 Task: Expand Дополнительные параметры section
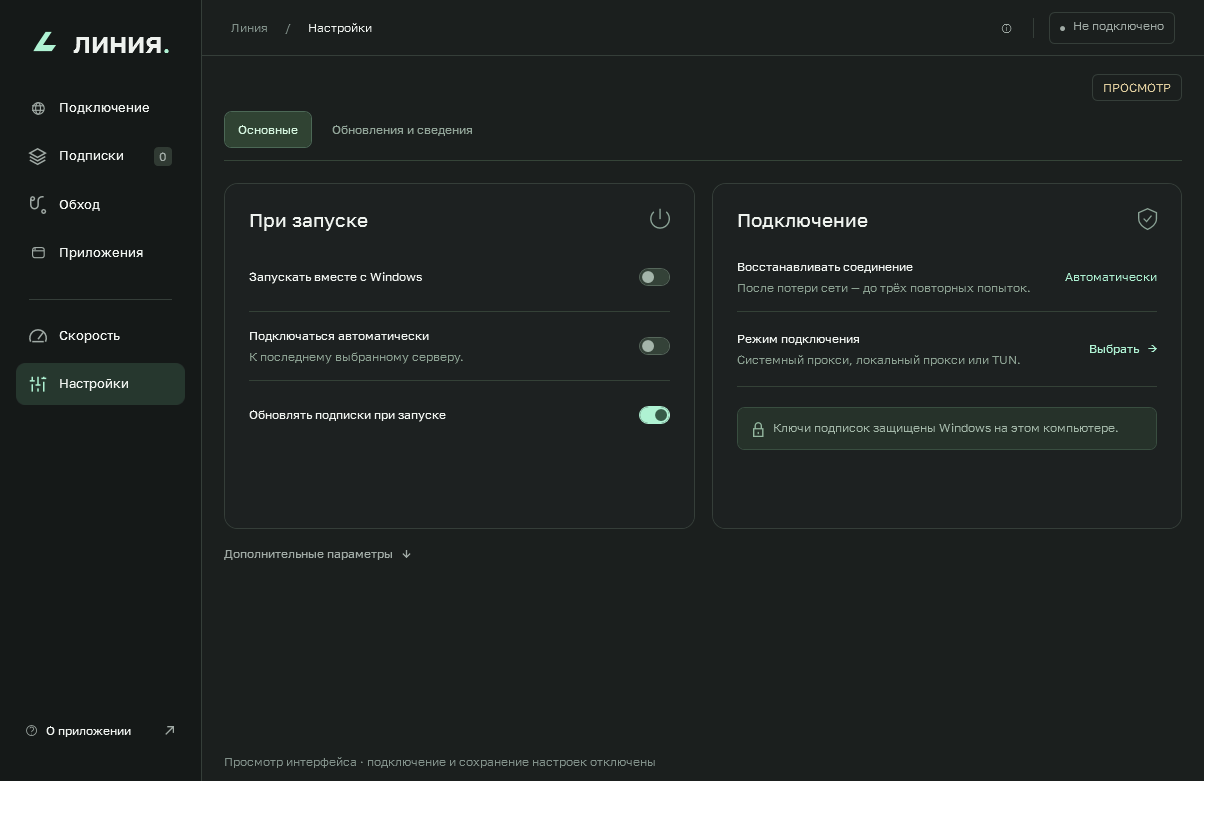click(317, 554)
